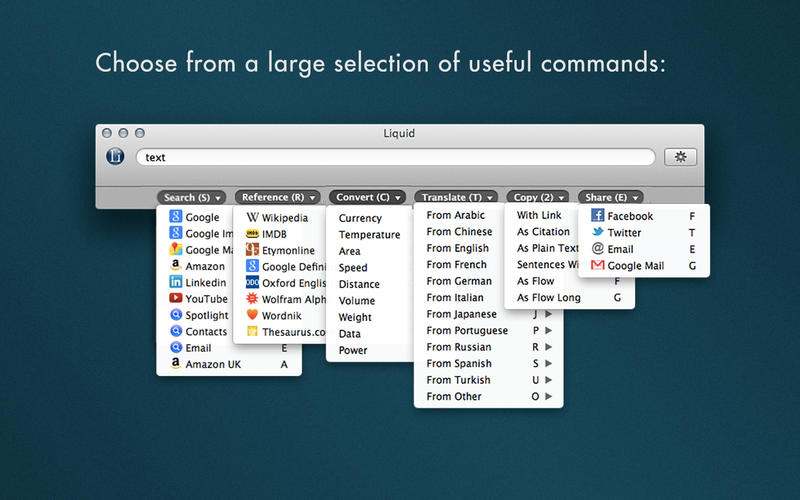Select the Facebook icon in Share menu

click(x=598, y=216)
